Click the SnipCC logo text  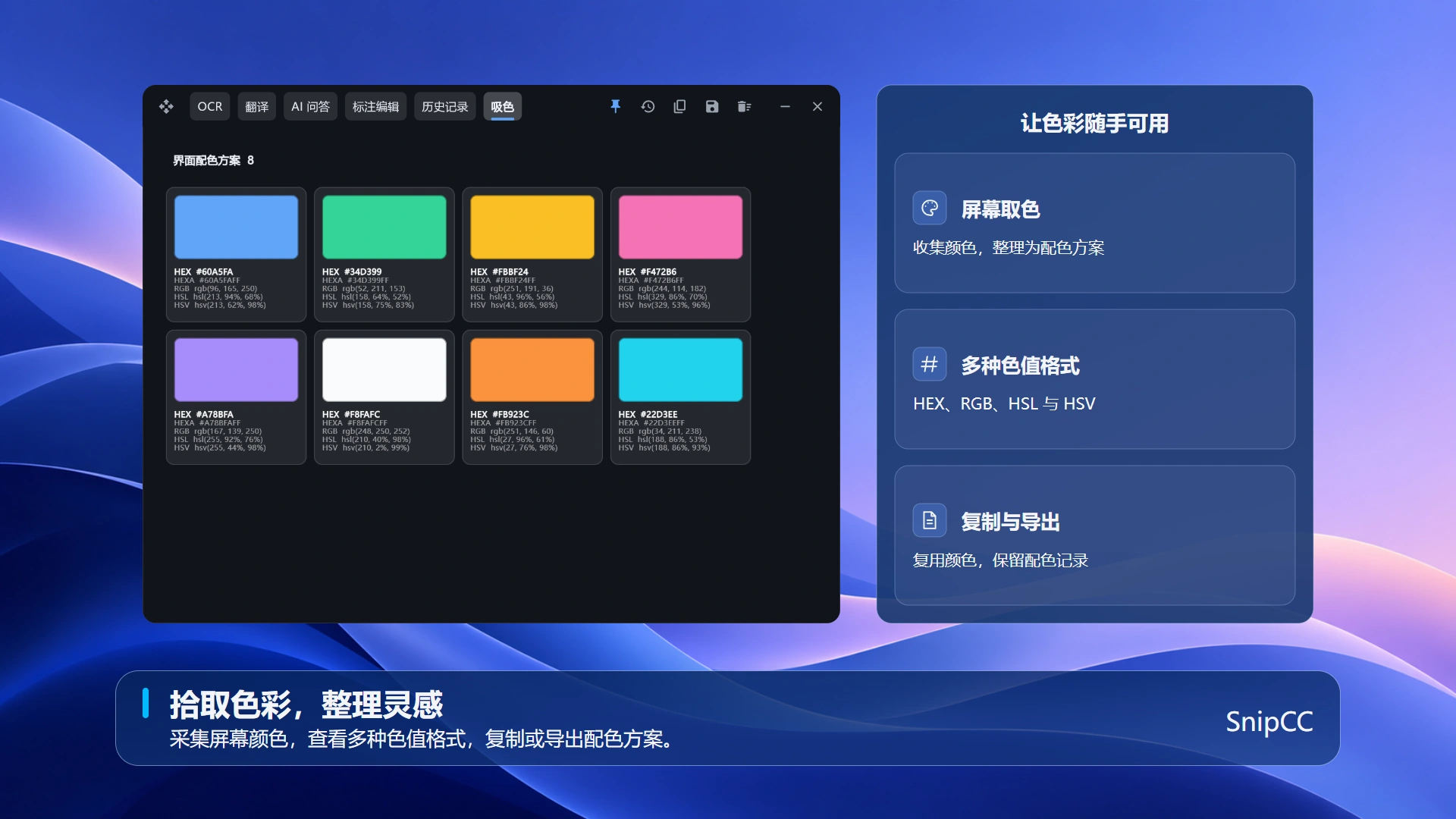click(1269, 721)
